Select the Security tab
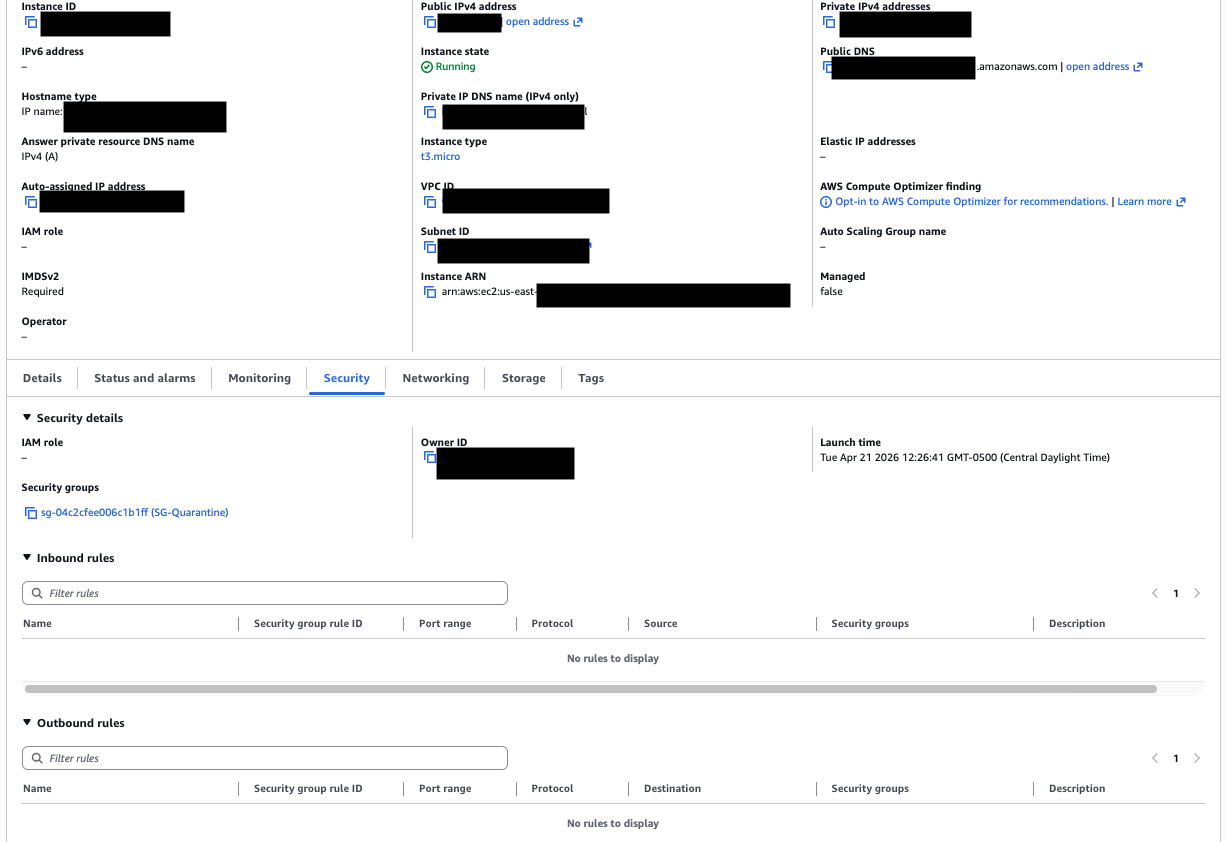Screen dimensions: 1226x842 click(347, 378)
